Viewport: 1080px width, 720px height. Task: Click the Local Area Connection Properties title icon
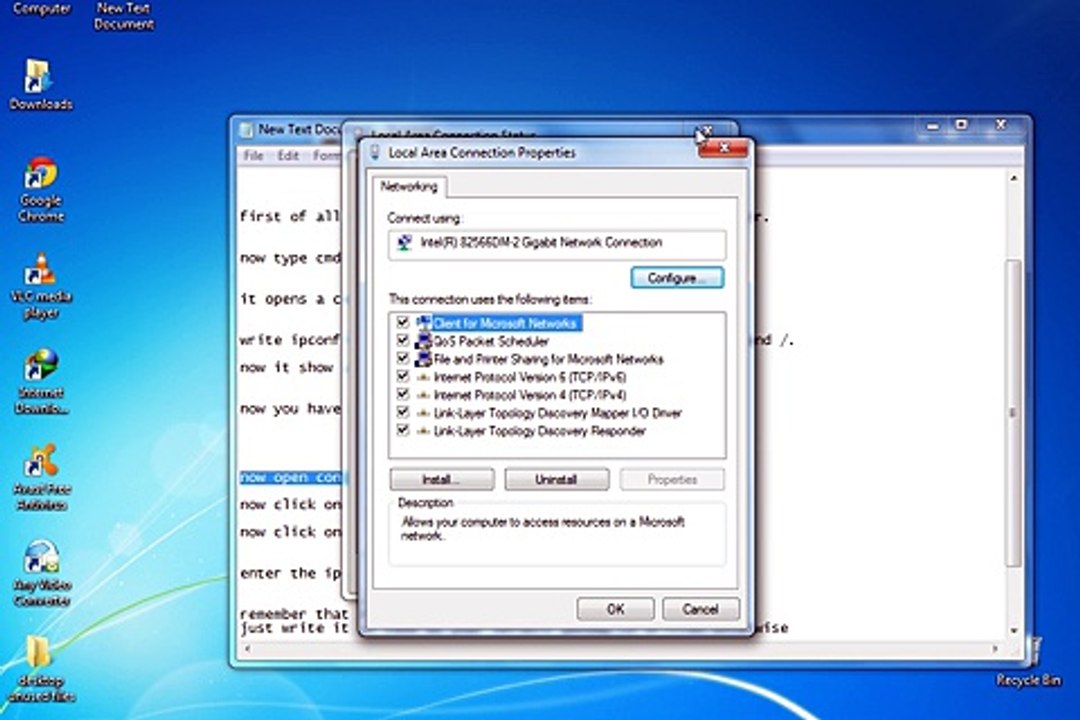tap(375, 152)
